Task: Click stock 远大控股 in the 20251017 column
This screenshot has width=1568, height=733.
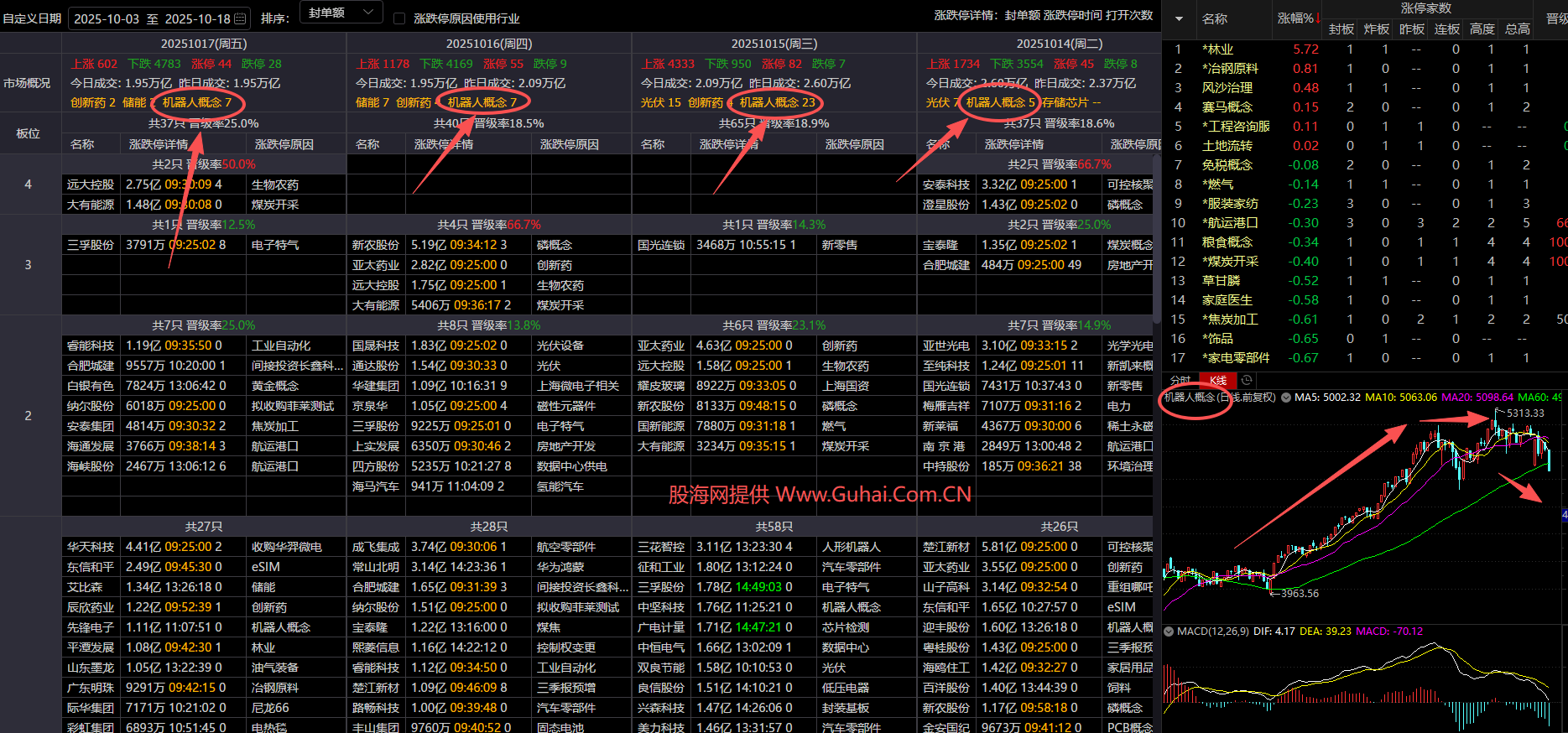Action: point(91,185)
